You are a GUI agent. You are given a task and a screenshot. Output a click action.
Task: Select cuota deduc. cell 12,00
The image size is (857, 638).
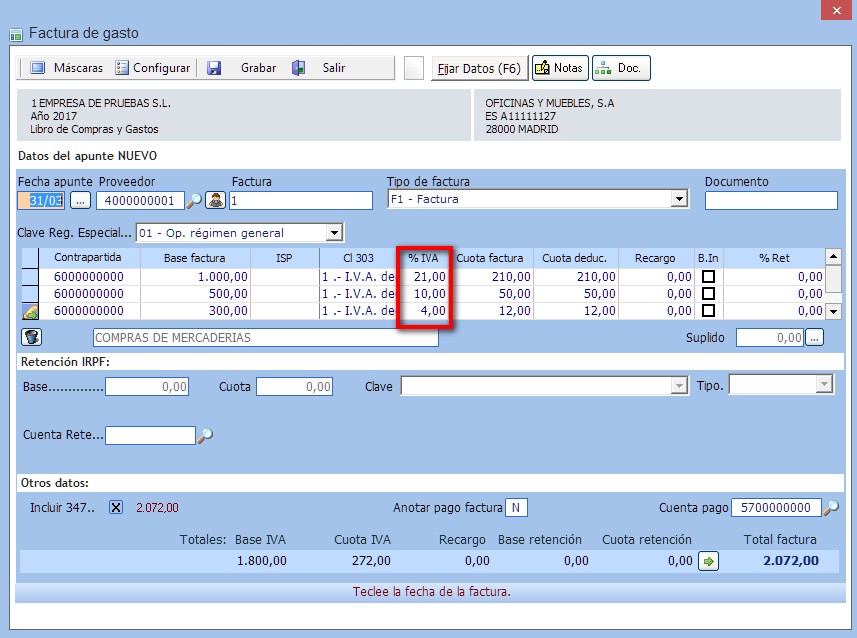(576, 311)
